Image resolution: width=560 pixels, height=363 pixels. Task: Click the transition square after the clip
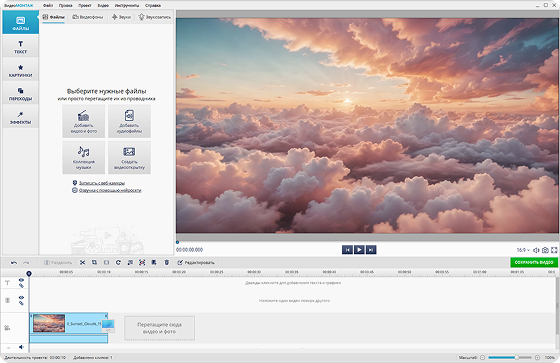108,325
